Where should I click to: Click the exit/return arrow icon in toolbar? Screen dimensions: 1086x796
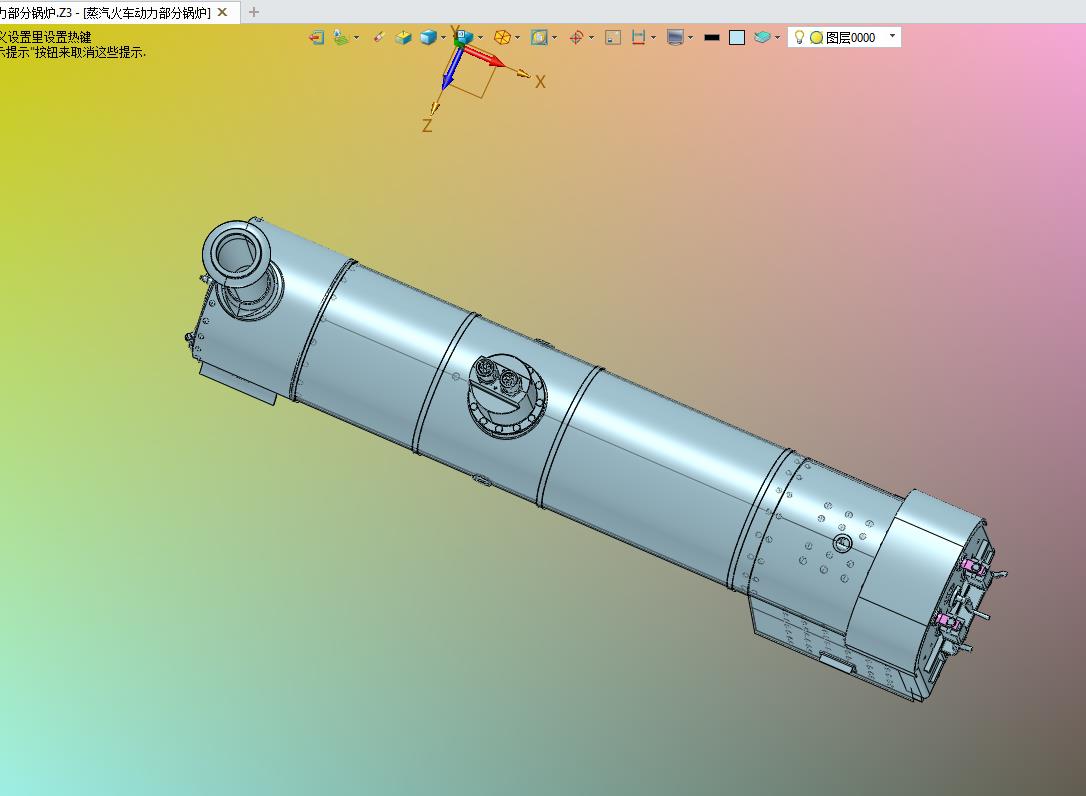[317, 37]
